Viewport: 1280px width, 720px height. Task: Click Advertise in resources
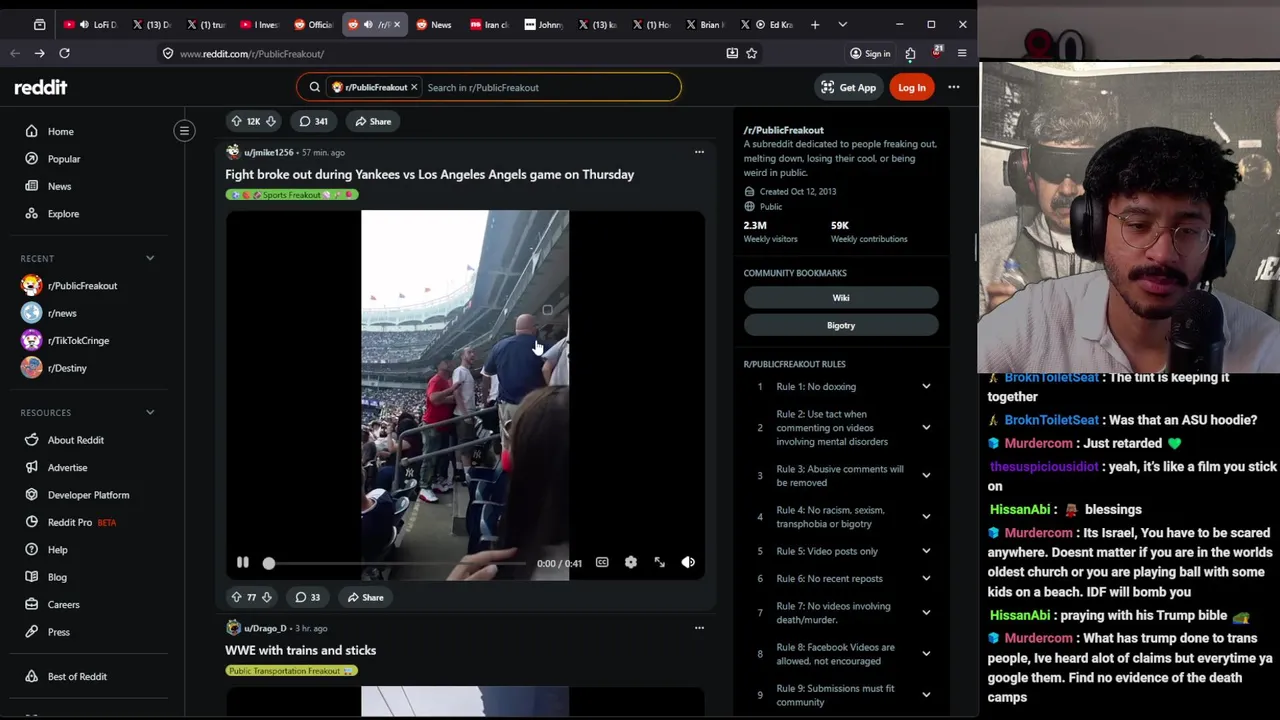[x=67, y=467]
